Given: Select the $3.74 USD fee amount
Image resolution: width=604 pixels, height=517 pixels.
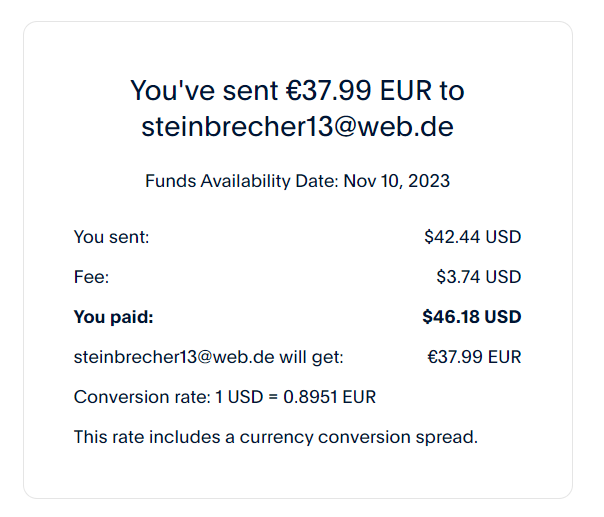Looking at the screenshot, I should 478,277.
